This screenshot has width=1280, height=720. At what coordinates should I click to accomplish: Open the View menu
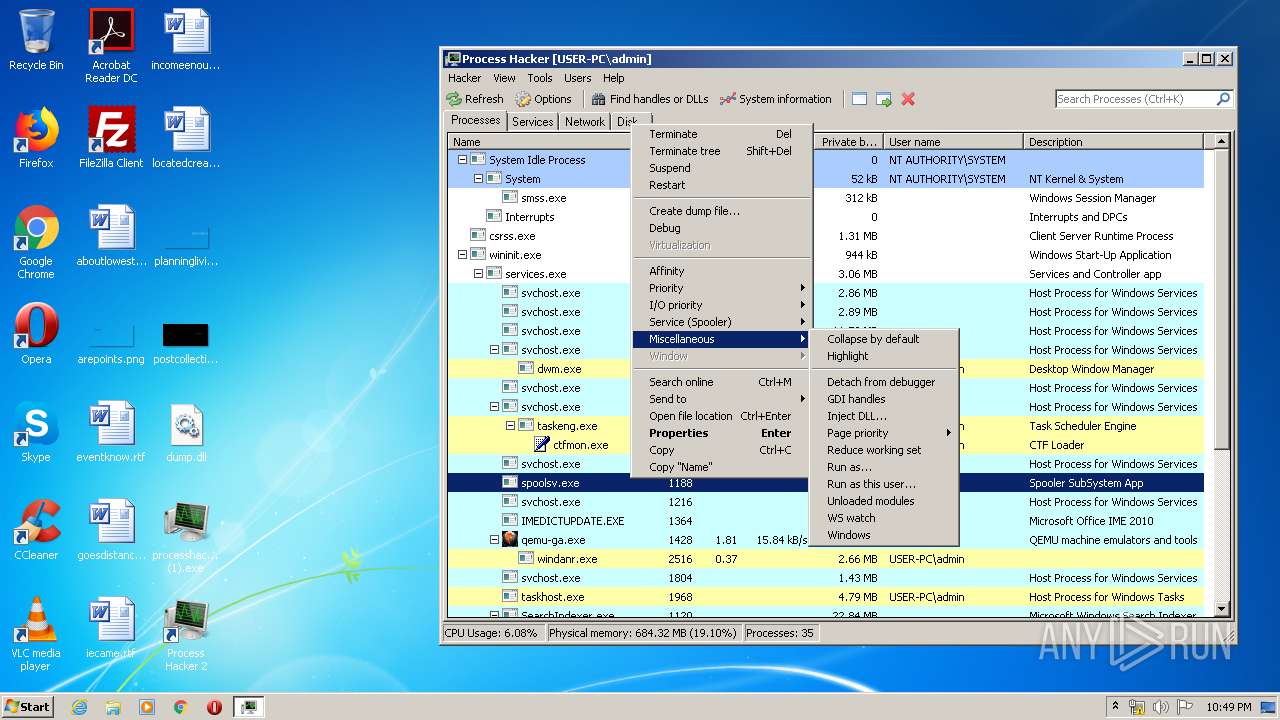pos(504,78)
